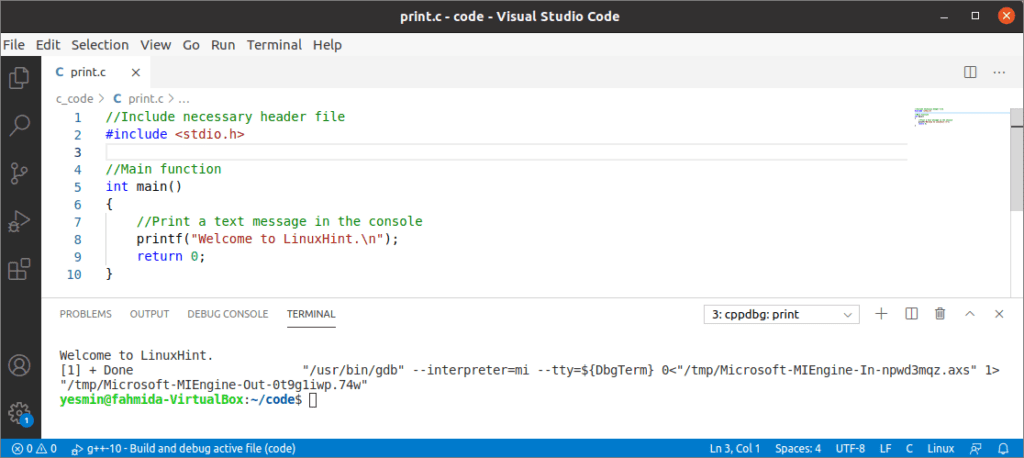The image size is (1024, 458).
Task: Open the Accounts menu icon
Action: [x=20, y=365]
